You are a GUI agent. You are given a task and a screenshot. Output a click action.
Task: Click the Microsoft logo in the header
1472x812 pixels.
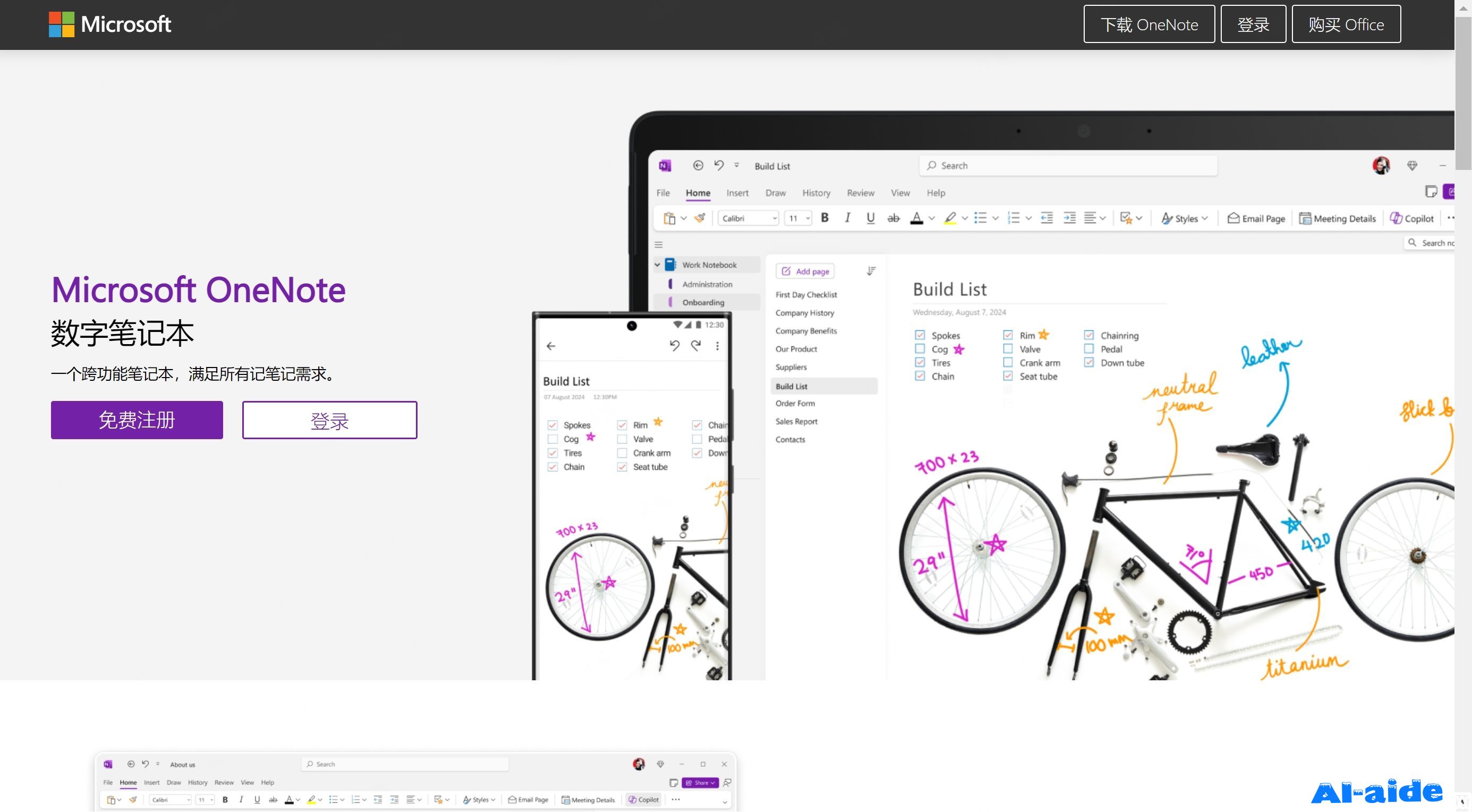[x=110, y=24]
